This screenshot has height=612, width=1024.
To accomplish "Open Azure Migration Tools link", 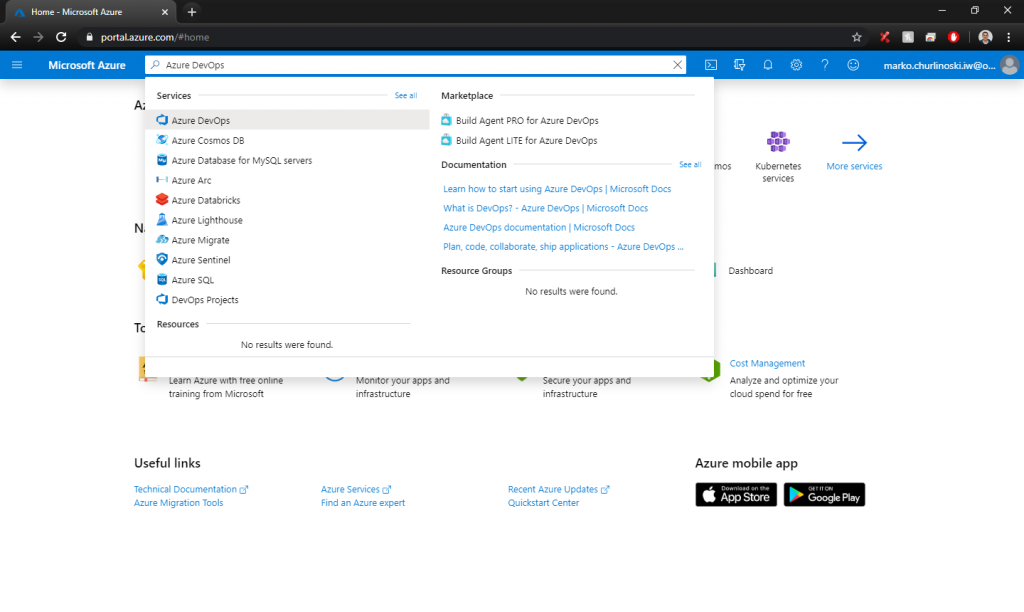I will pyautogui.click(x=178, y=503).
